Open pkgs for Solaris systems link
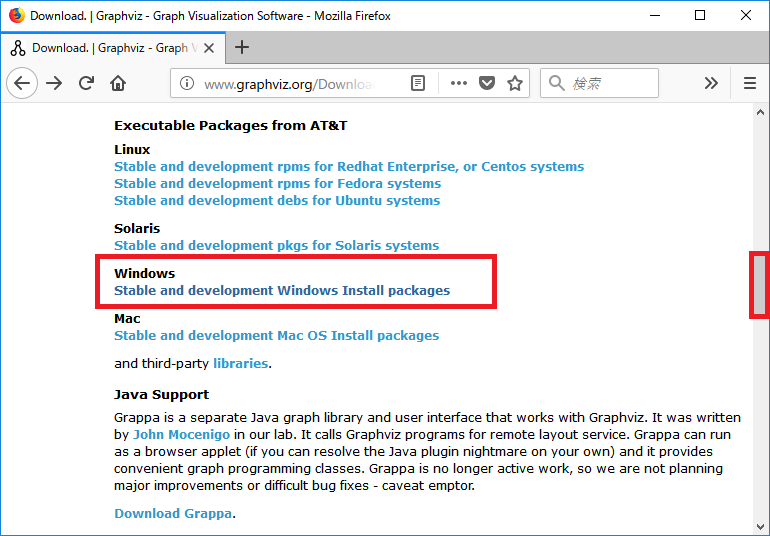The image size is (770, 536). click(276, 246)
